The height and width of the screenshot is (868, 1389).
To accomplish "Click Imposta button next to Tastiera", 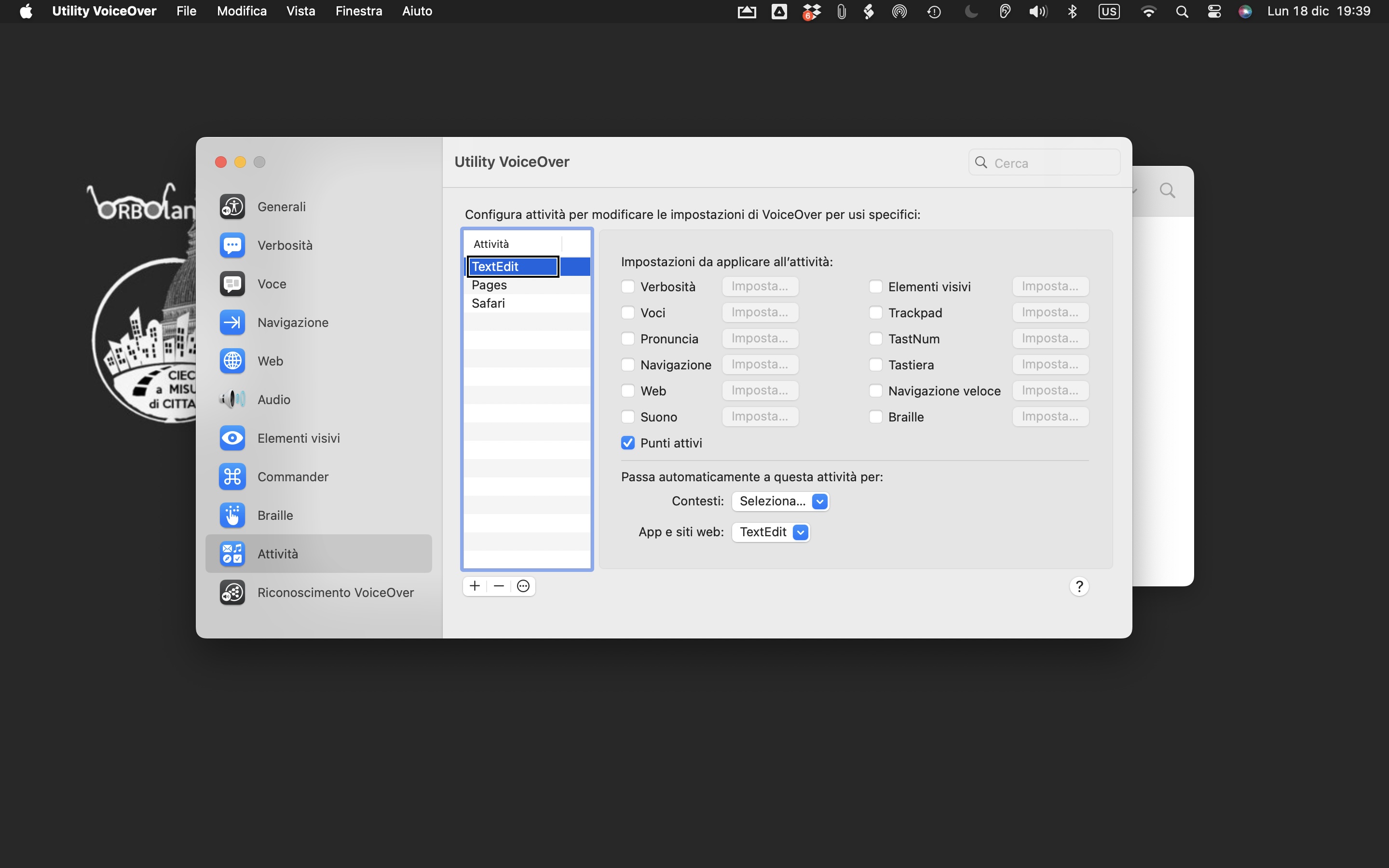I will [x=1050, y=365].
